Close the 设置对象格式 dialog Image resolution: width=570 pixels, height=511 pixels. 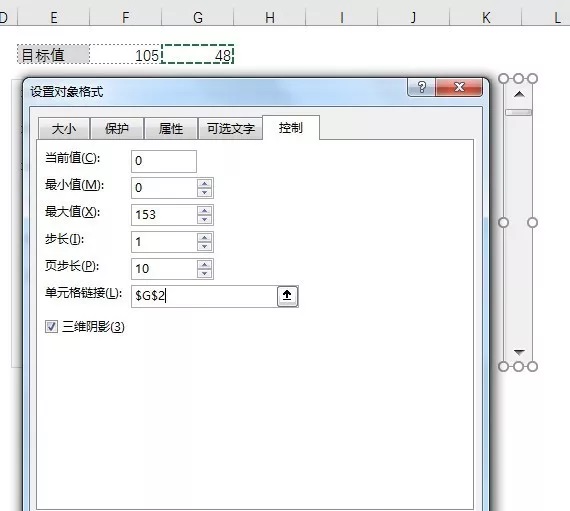[x=459, y=87]
